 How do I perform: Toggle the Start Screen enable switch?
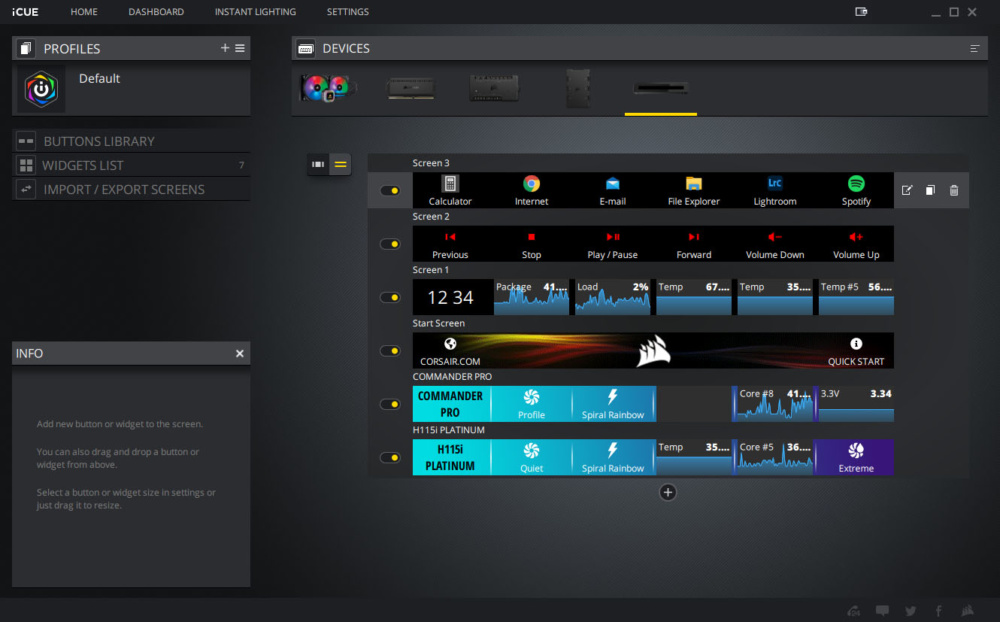click(x=390, y=351)
